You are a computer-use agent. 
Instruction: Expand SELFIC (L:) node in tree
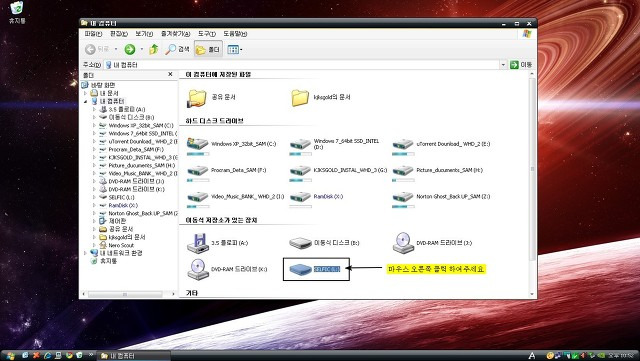click(x=94, y=197)
